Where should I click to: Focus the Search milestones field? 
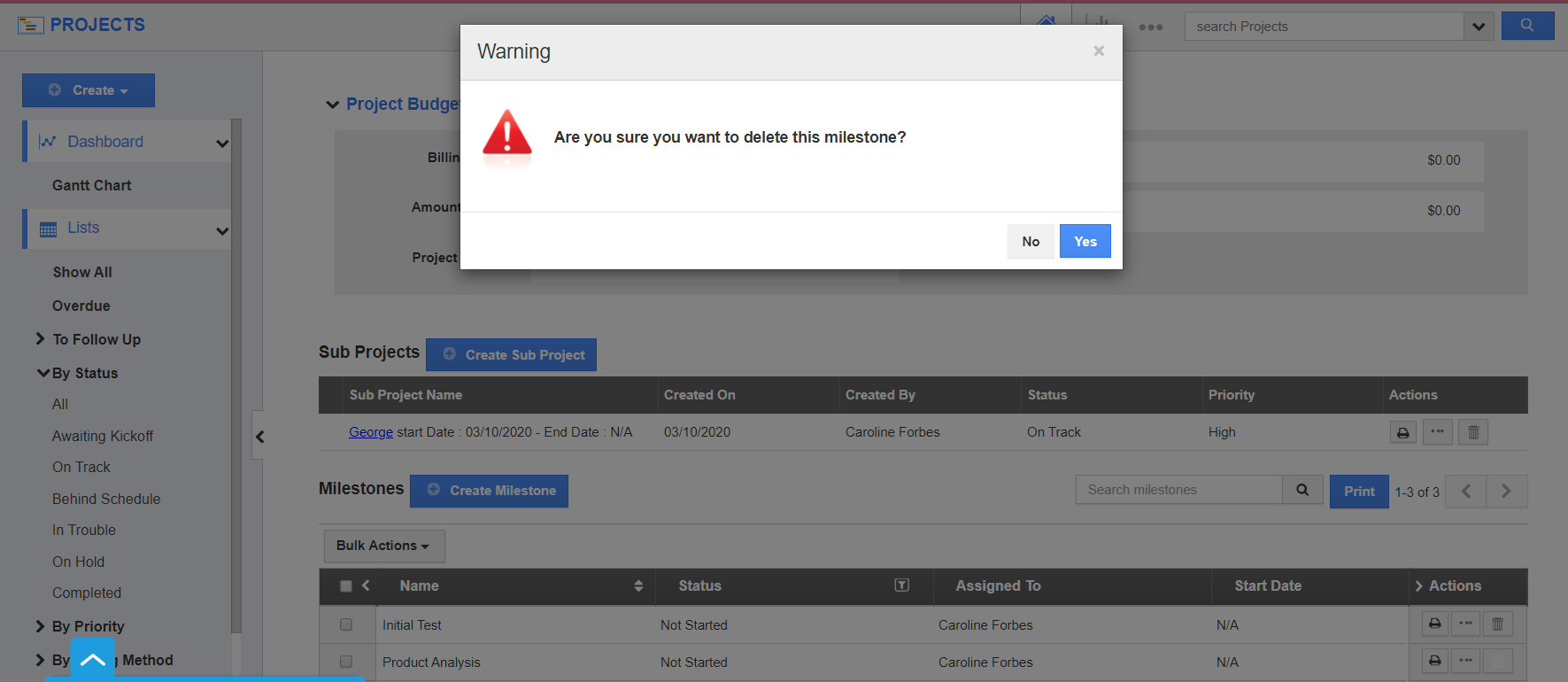coord(1179,490)
